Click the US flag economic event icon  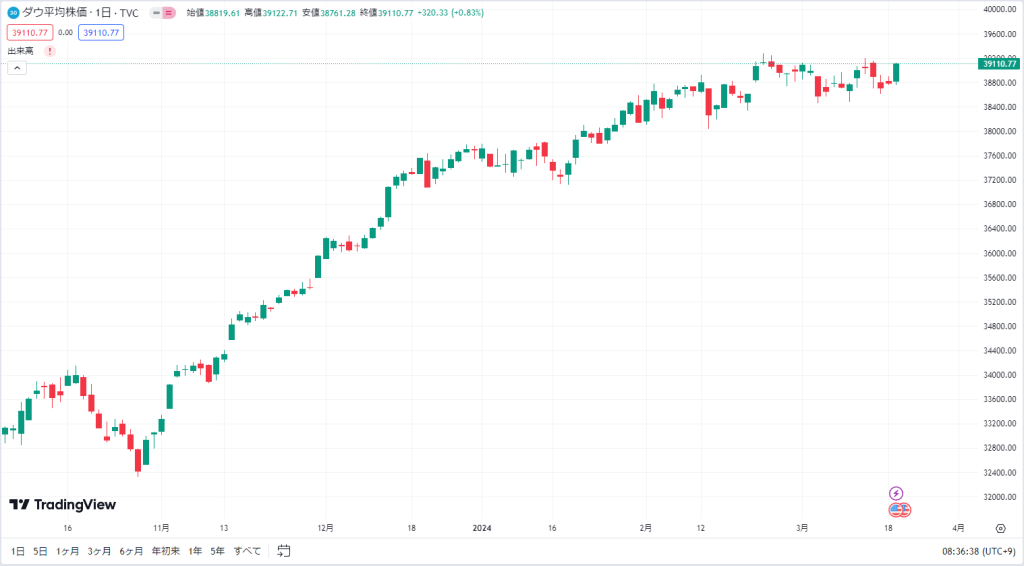tap(900, 509)
